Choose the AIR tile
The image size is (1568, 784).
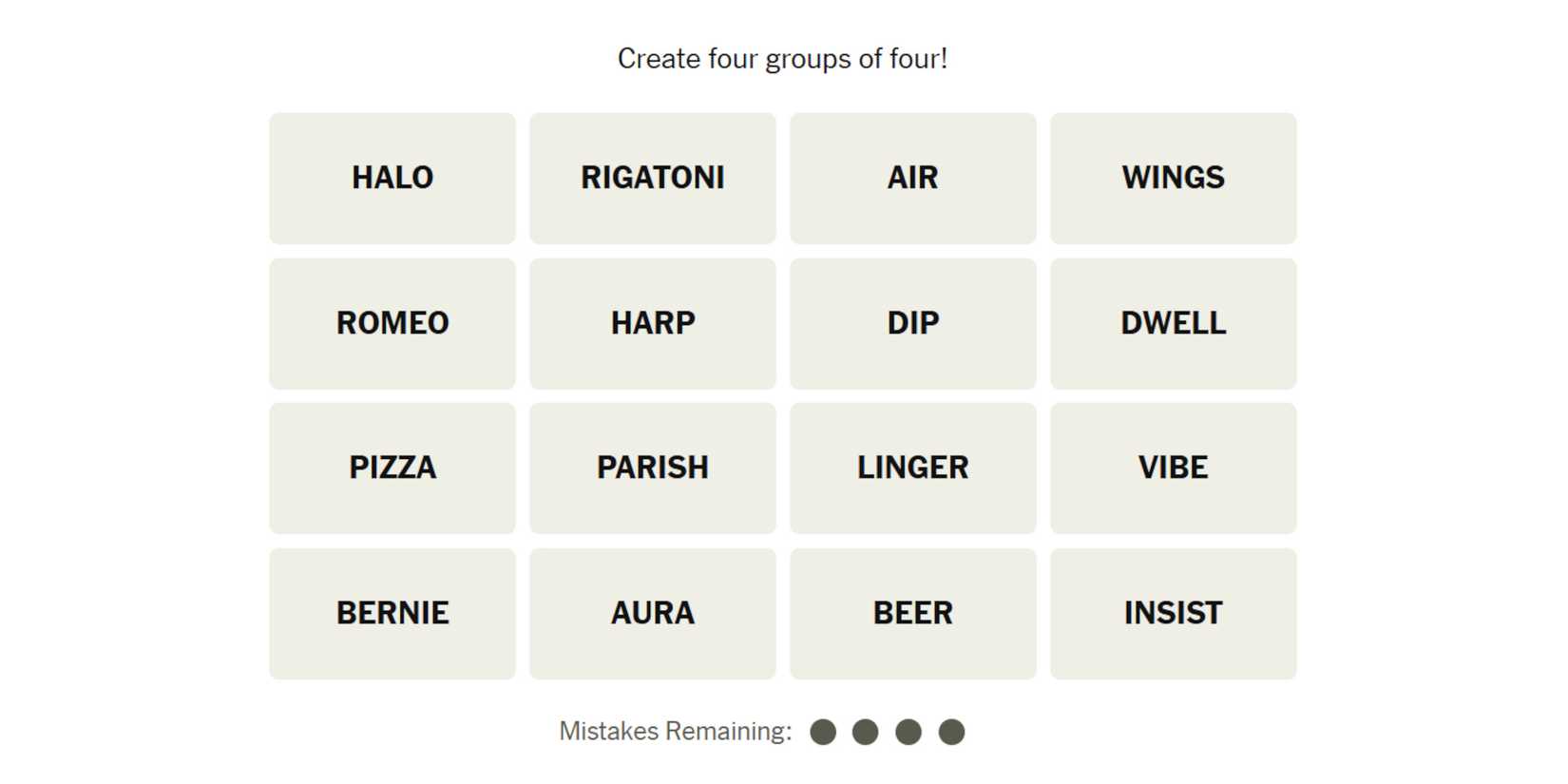point(912,178)
